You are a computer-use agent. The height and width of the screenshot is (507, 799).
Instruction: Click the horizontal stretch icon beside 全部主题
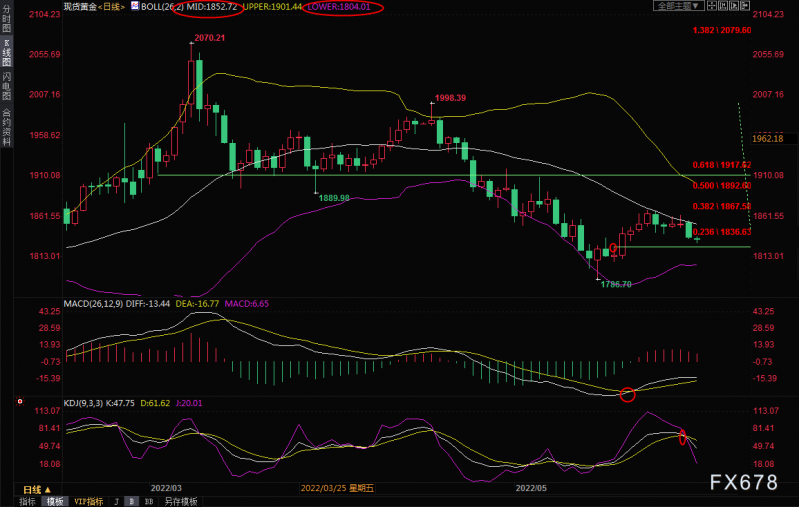click(x=712, y=6)
